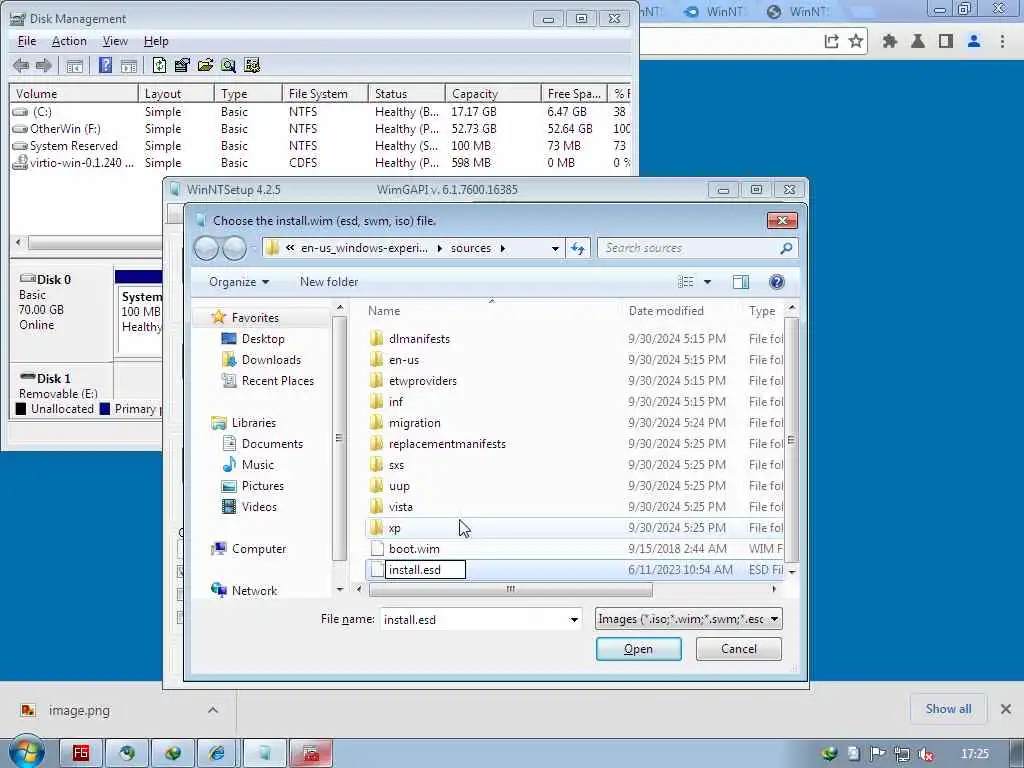Open Action menu in Disk Management
Viewport: 1024px width, 768px height.
(x=69, y=41)
